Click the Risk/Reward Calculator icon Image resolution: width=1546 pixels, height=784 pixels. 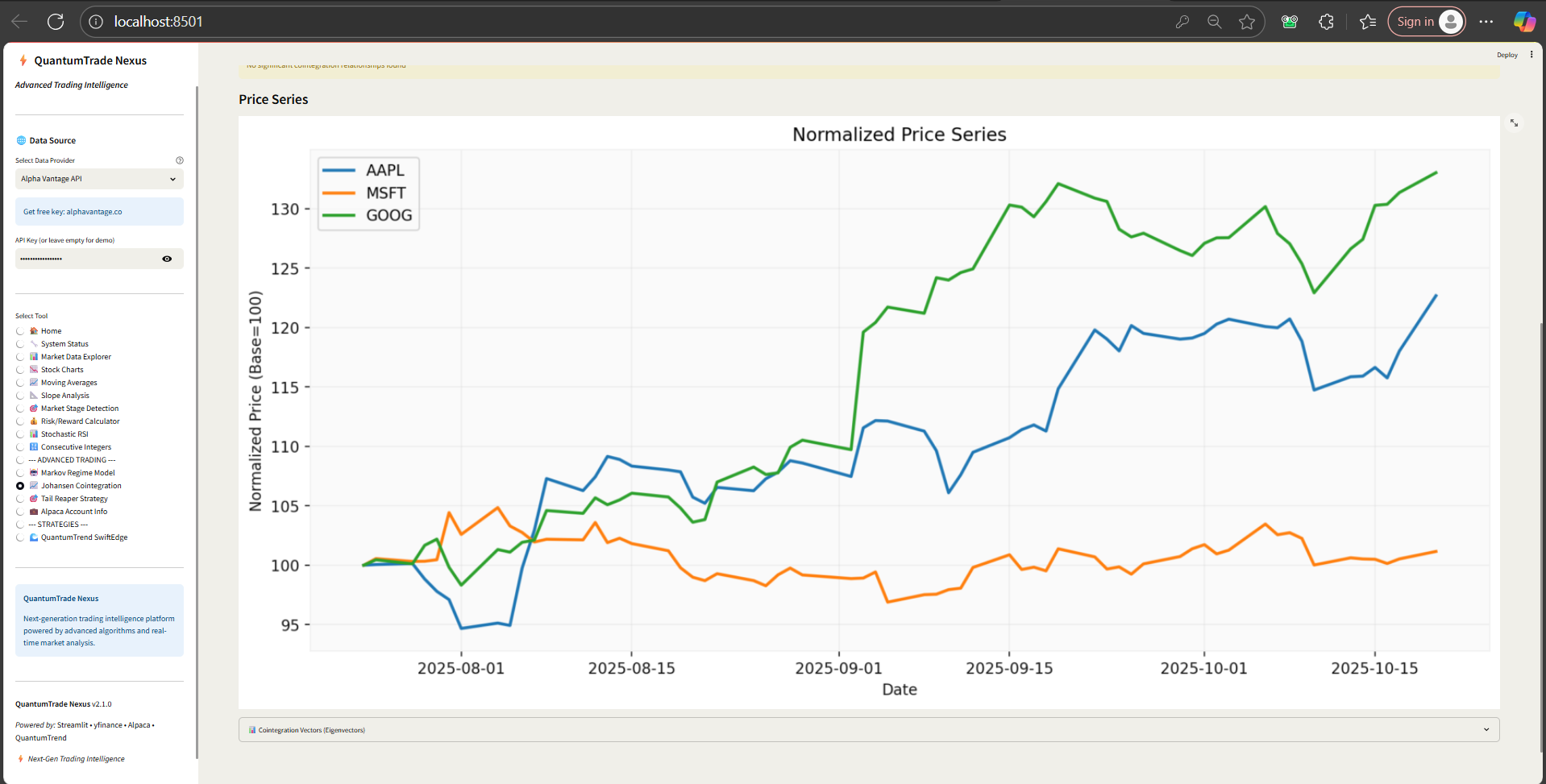point(34,421)
